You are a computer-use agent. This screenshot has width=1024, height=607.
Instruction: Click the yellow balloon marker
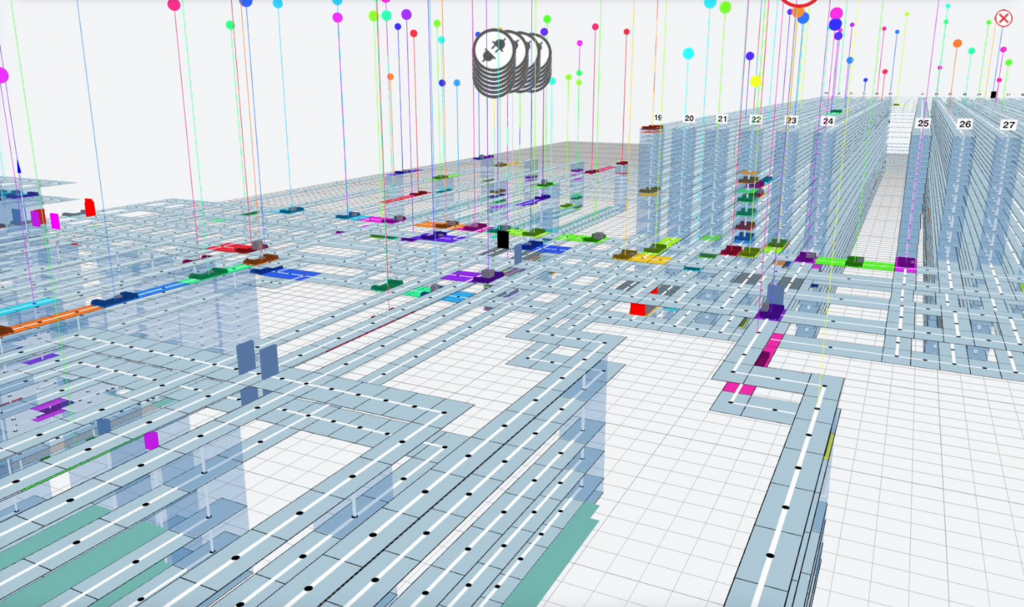click(x=756, y=81)
